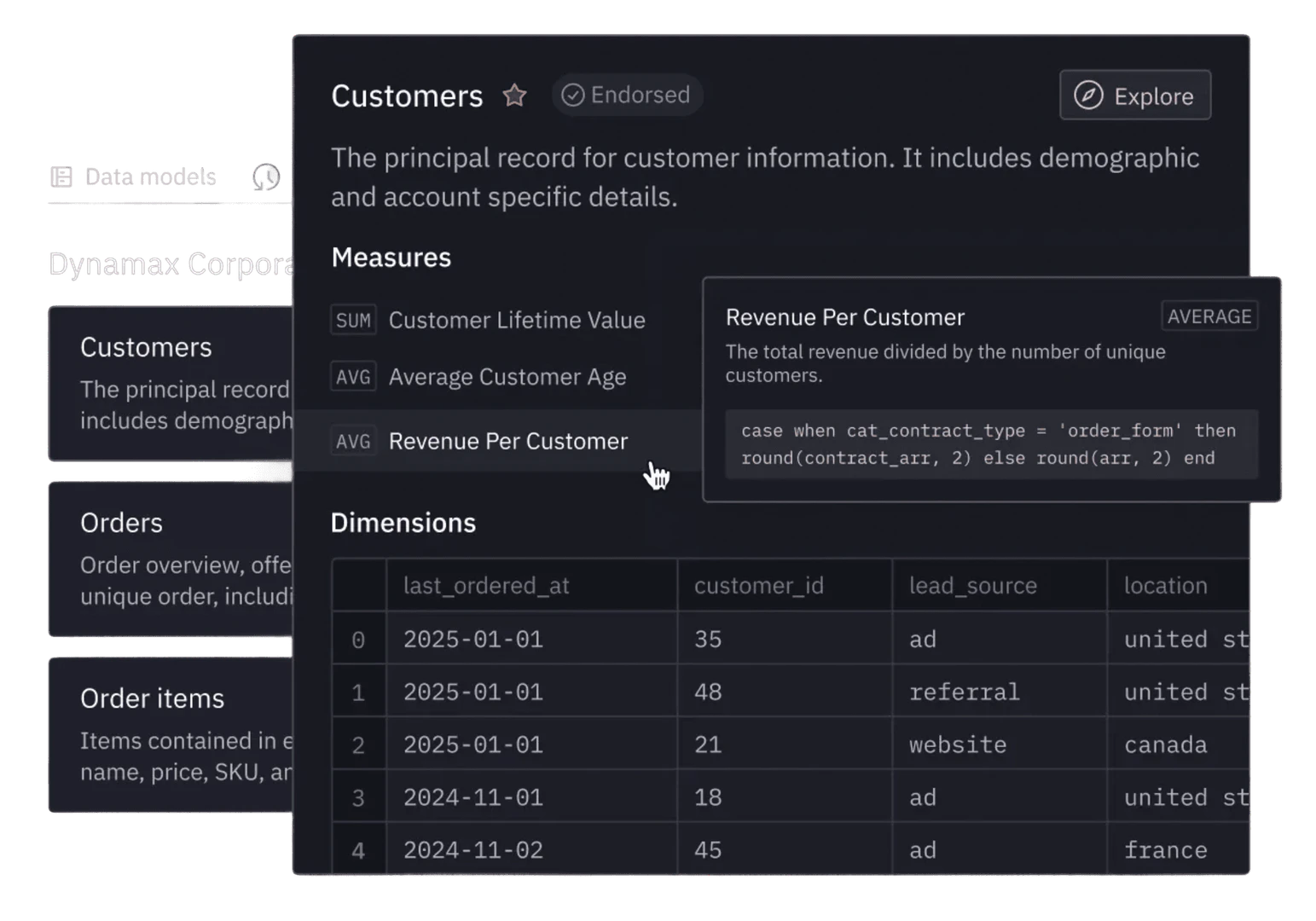Click the SUM badge beside Customer Lifetime Value
The width and height of the screenshot is (1316, 921).
click(353, 320)
